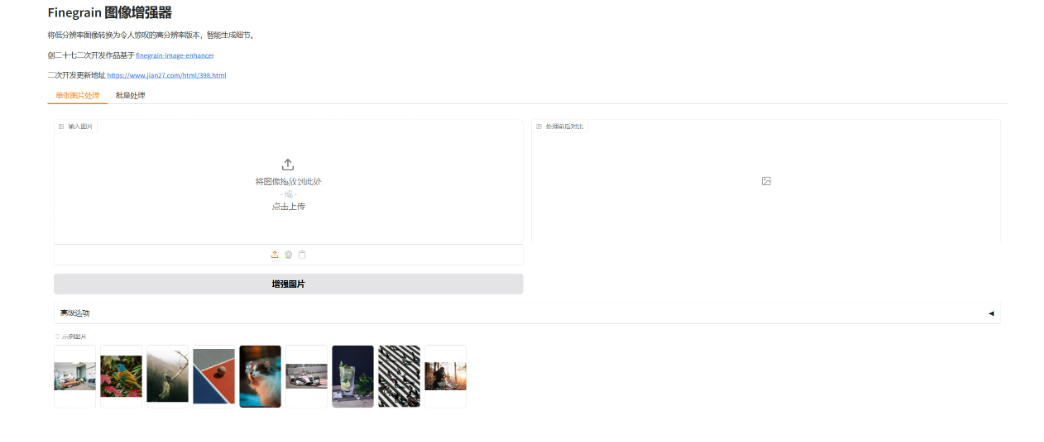The height and width of the screenshot is (442, 1044).
Task: Choose the kitten example image
Action: [260, 376]
